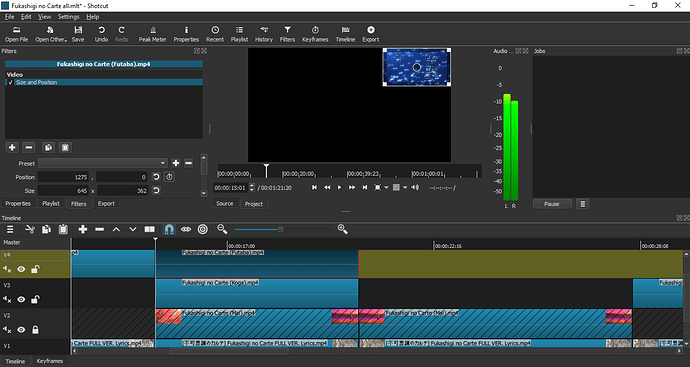The width and height of the screenshot is (690, 367).
Task: Cut the selected timeline clip
Action: pos(30,229)
